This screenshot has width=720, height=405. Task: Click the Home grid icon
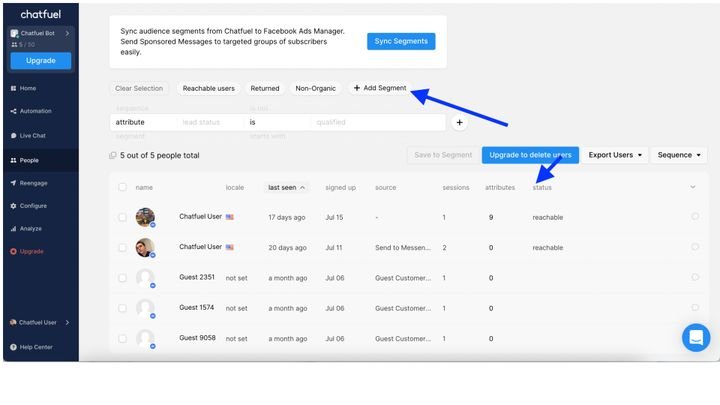click(x=13, y=88)
